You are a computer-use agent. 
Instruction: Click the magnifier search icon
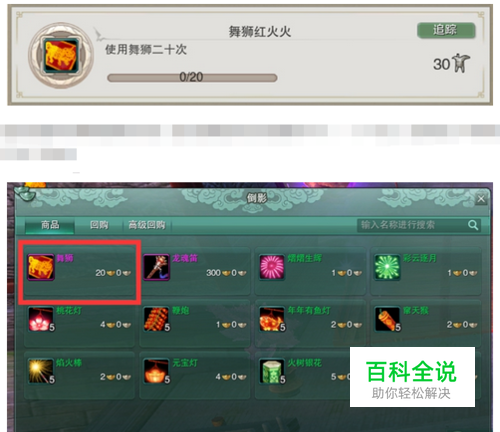coord(473,225)
